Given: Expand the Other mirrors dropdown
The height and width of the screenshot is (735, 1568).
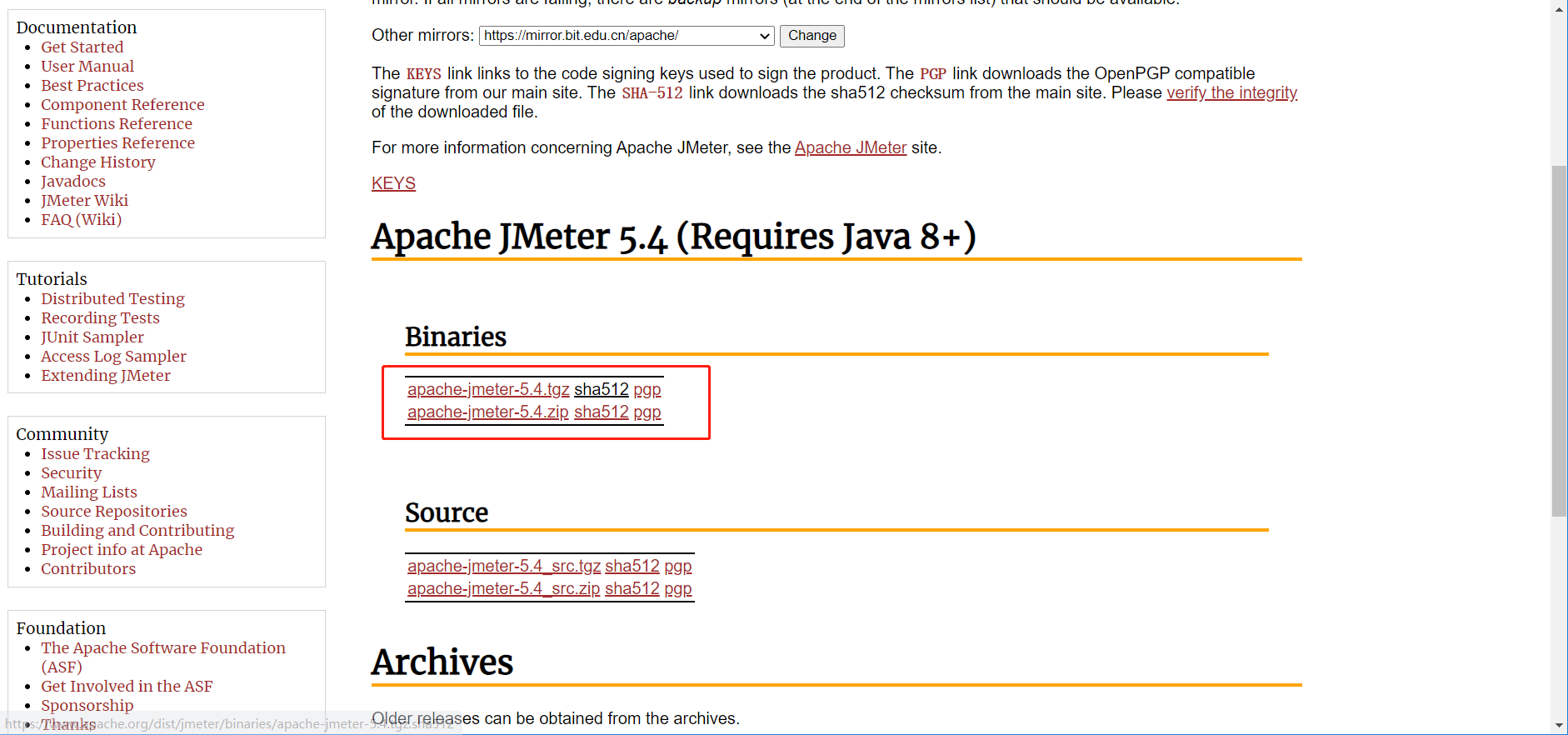Looking at the screenshot, I should pos(627,36).
